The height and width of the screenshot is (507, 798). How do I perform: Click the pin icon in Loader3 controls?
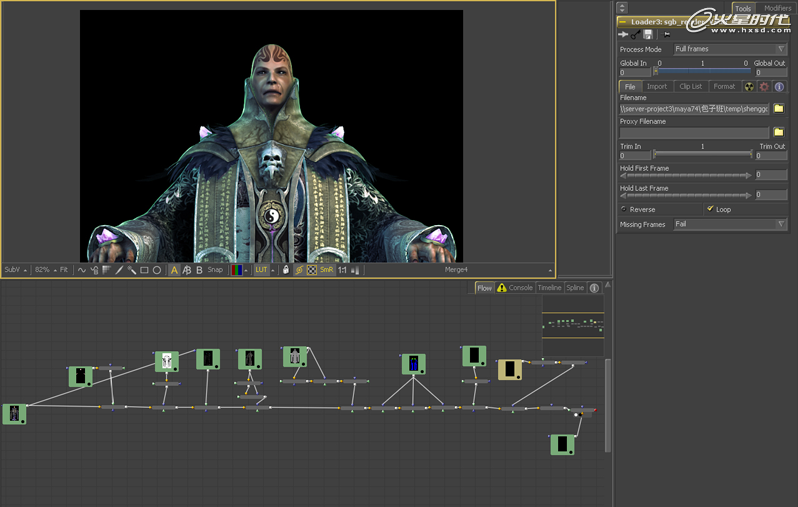[667, 35]
